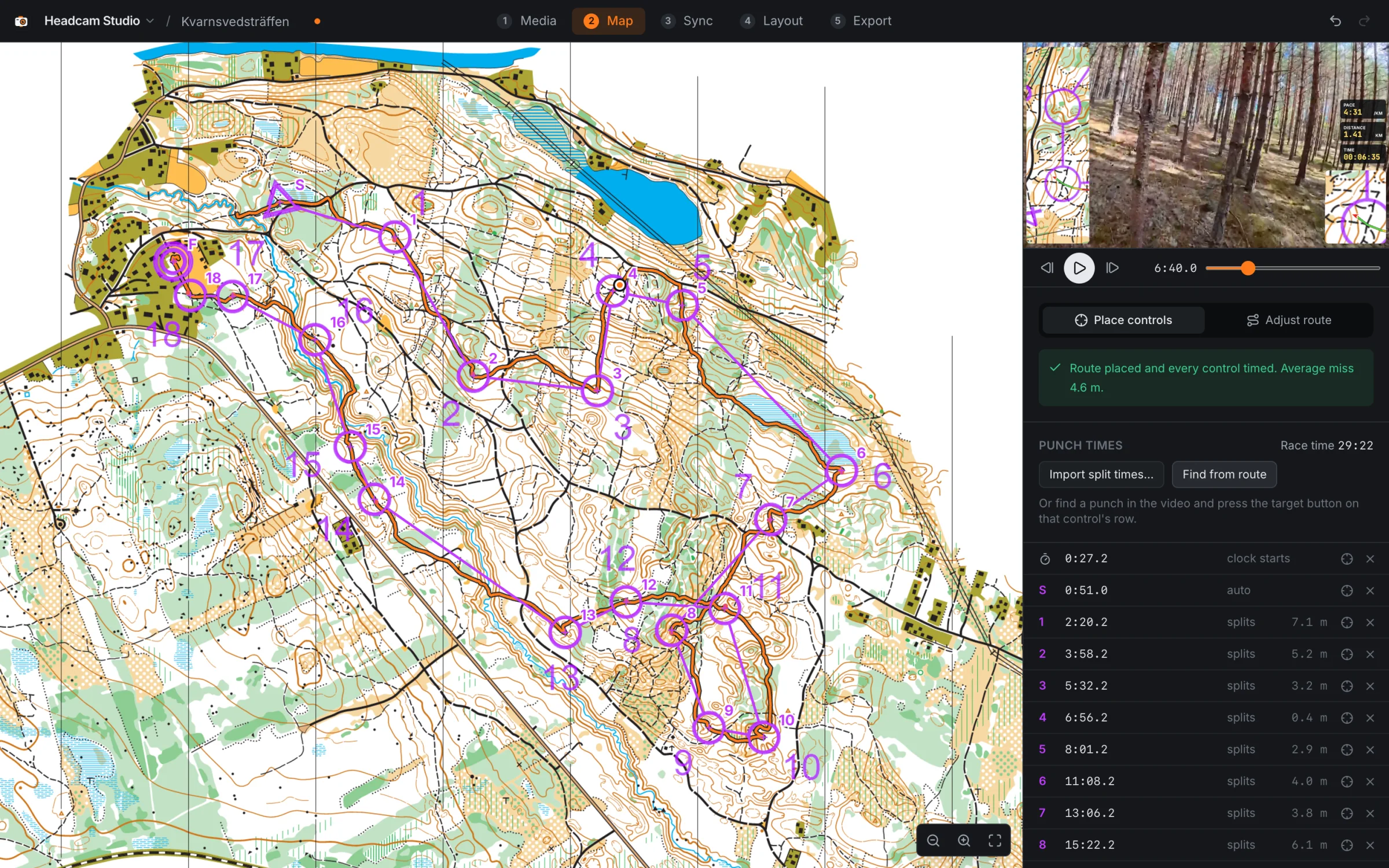This screenshot has height=868, width=1389.
Task: Remove control 2 punch time 3:58.2
Action: [x=1370, y=654]
